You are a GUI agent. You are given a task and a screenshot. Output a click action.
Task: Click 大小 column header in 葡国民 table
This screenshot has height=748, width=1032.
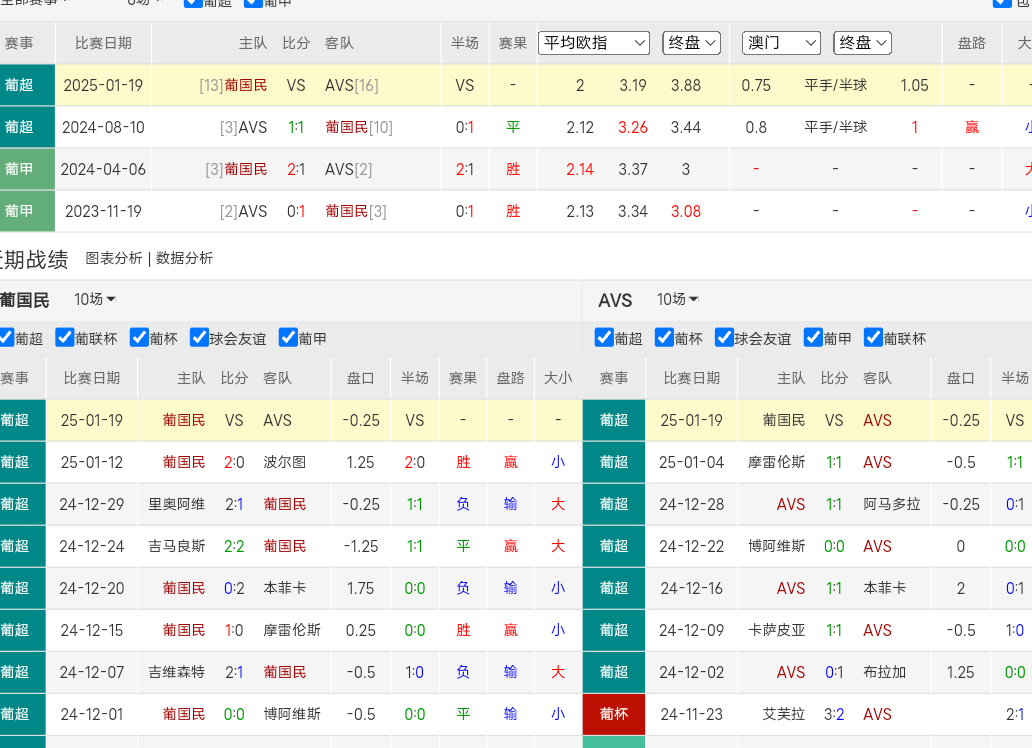tap(558, 378)
